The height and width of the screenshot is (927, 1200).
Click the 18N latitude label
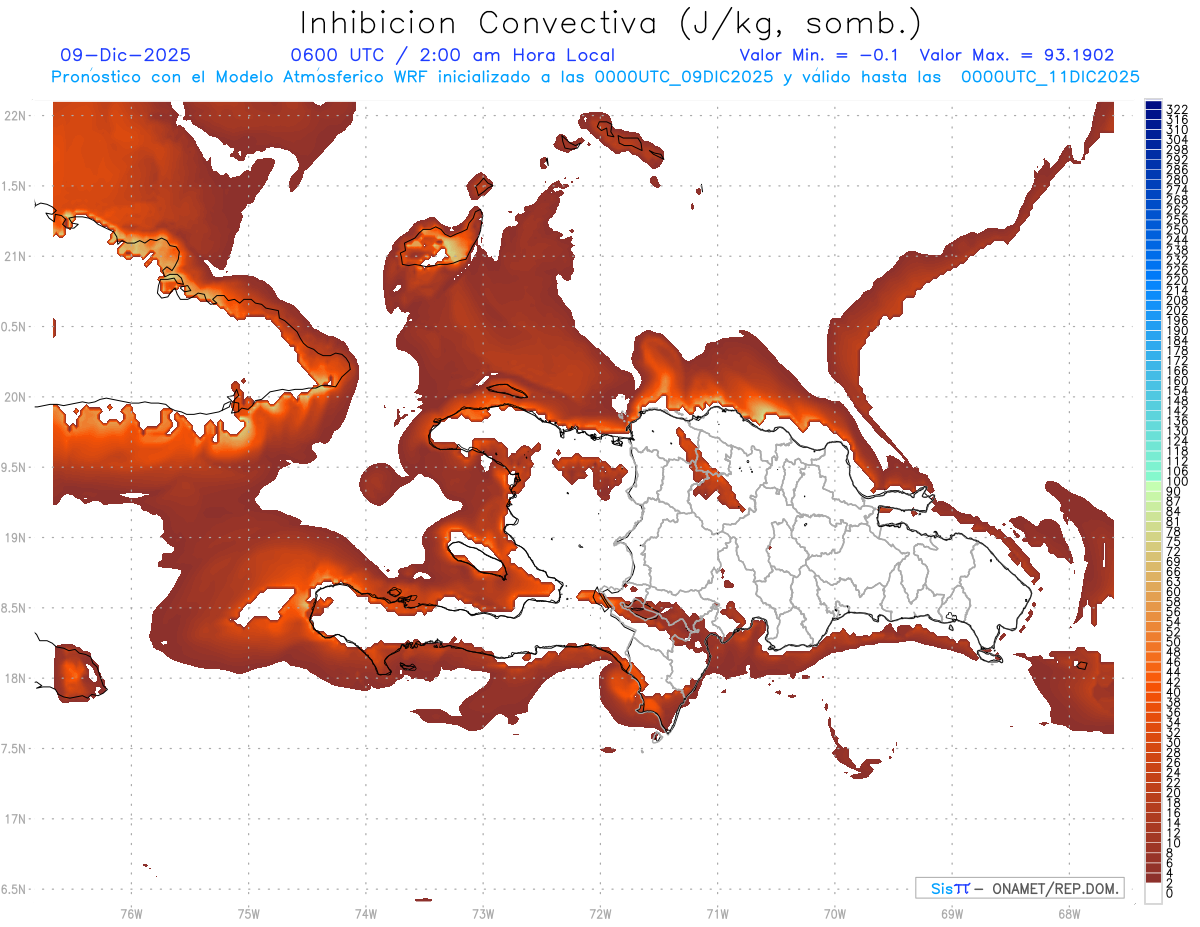16,678
